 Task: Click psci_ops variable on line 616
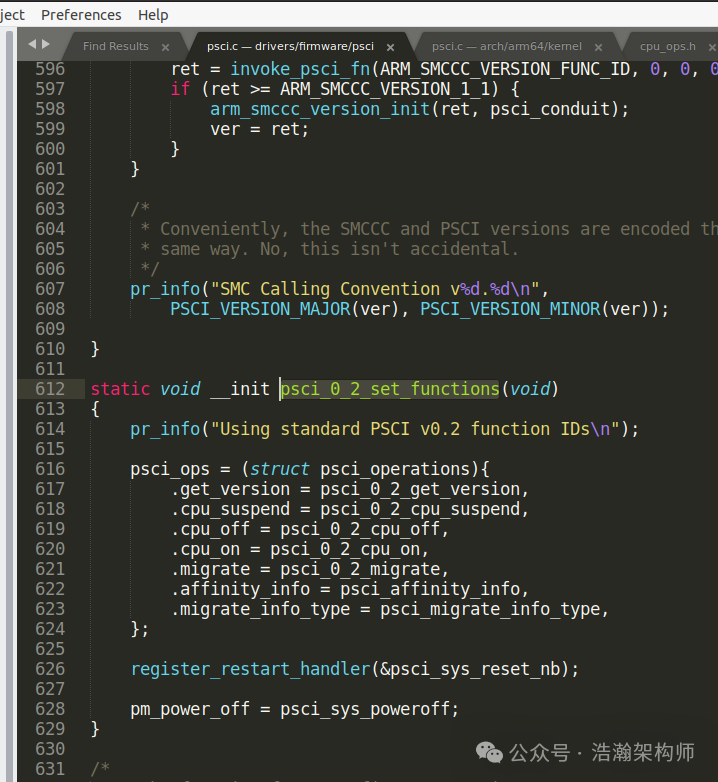pos(170,469)
